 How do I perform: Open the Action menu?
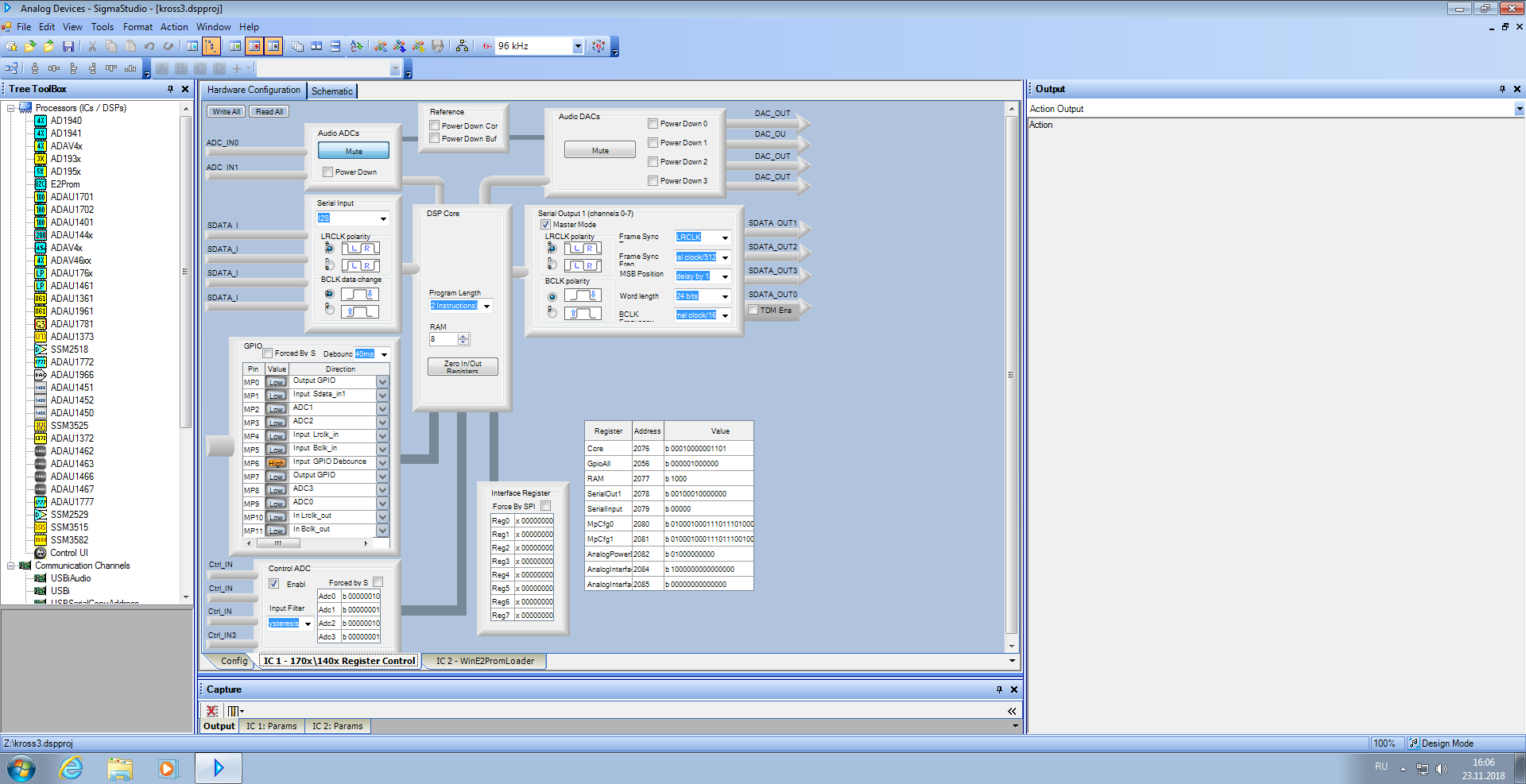tap(174, 27)
